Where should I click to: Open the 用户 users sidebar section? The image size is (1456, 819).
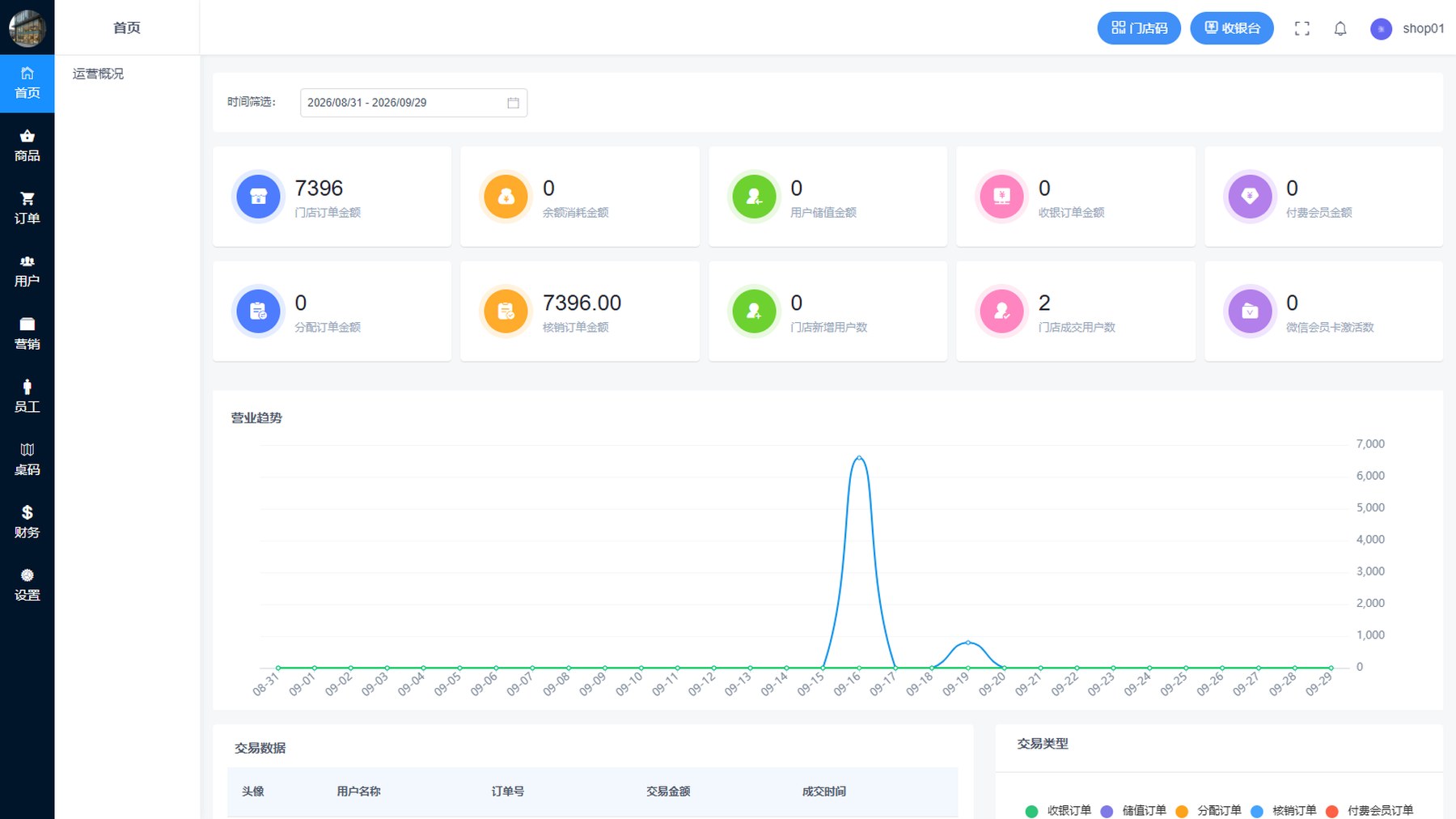coord(27,271)
